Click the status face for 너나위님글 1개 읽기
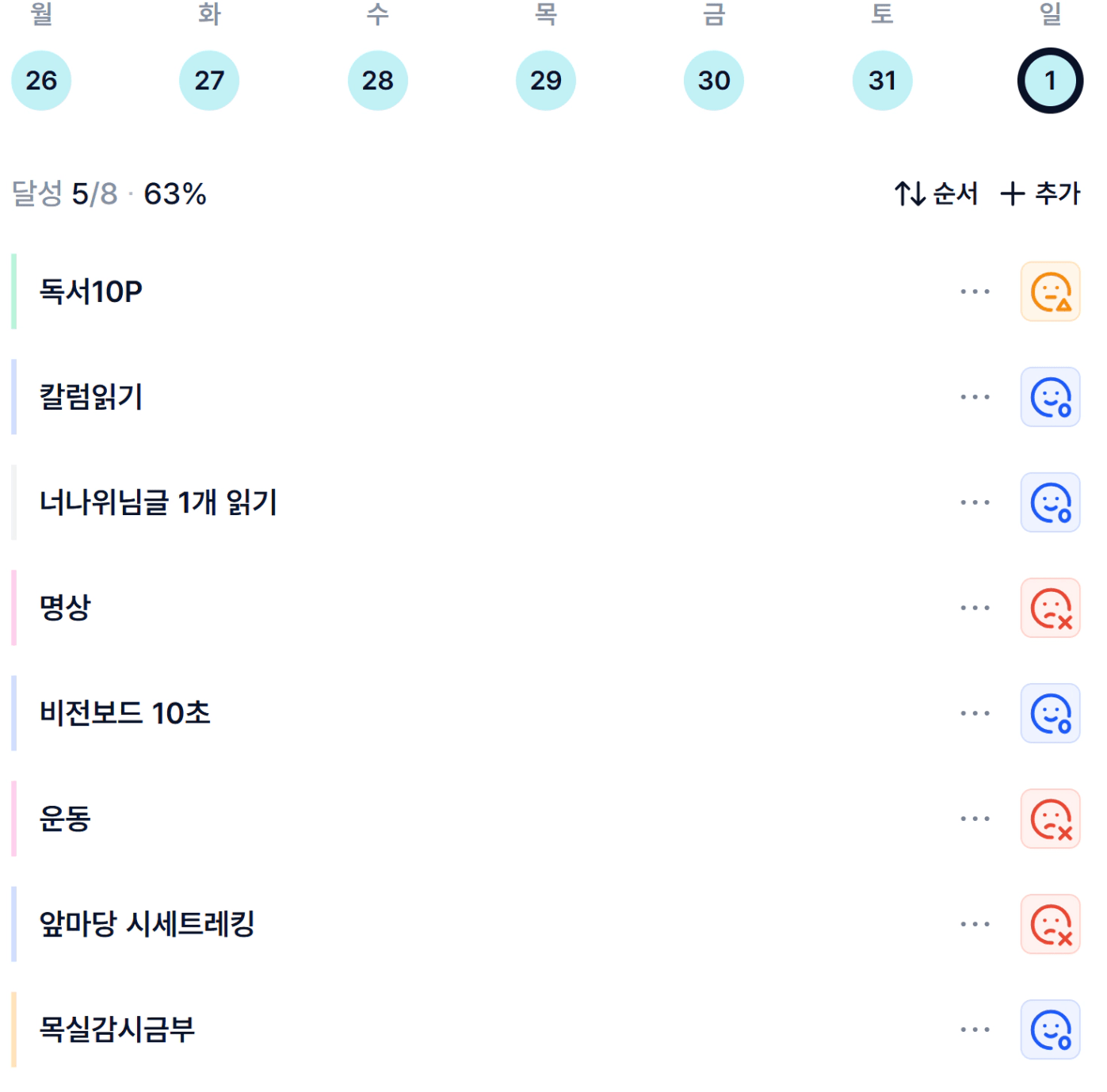 [1050, 502]
